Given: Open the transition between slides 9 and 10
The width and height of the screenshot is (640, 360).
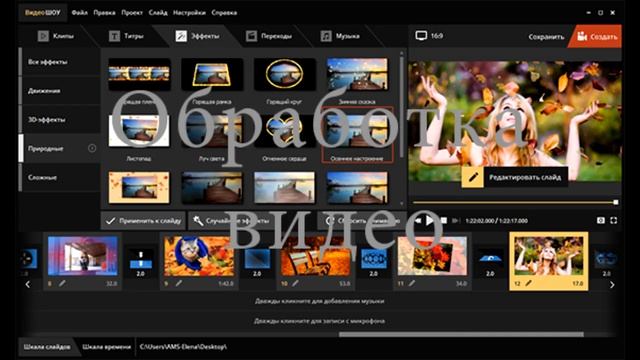Looking at the screenshot, I should pyautogui.click(x=257, y=259).
